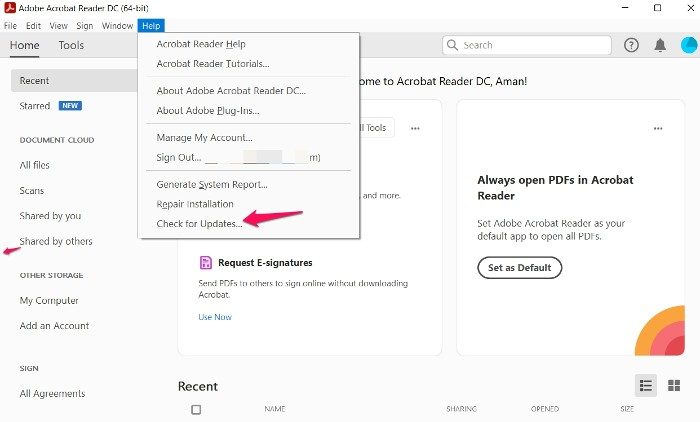
Task: Open the View menu
Action: pyautogui.click(x=58, y=26)
